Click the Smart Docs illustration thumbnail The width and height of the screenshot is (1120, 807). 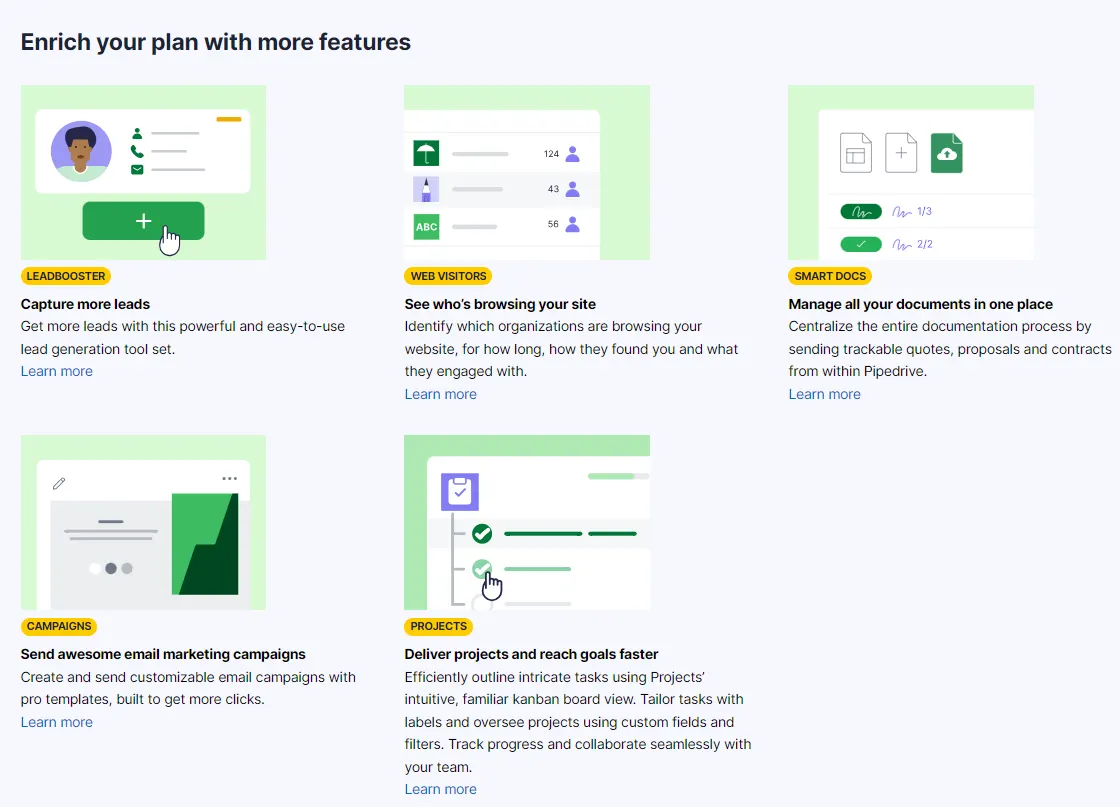911,172
